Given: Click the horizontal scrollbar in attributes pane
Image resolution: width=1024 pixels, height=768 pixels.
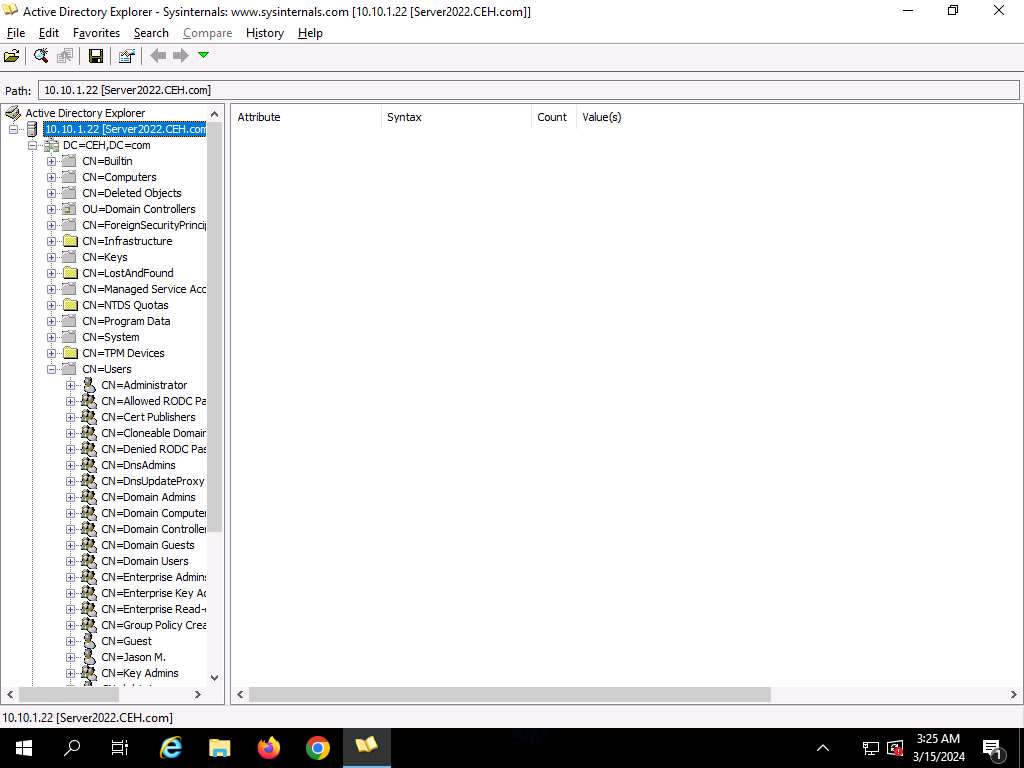Looking at the screenshot, I should click(x=510, y=694).
